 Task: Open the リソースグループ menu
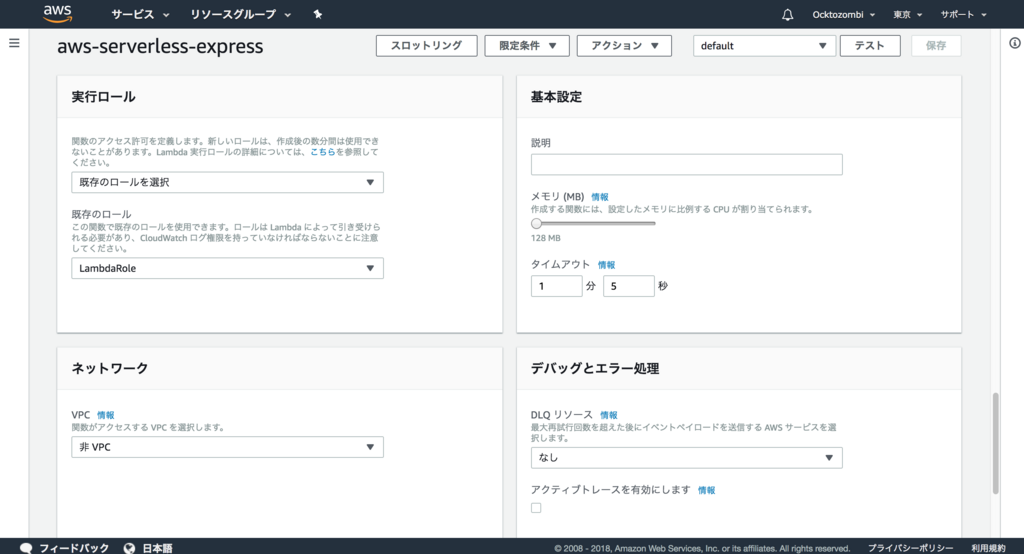240,14
